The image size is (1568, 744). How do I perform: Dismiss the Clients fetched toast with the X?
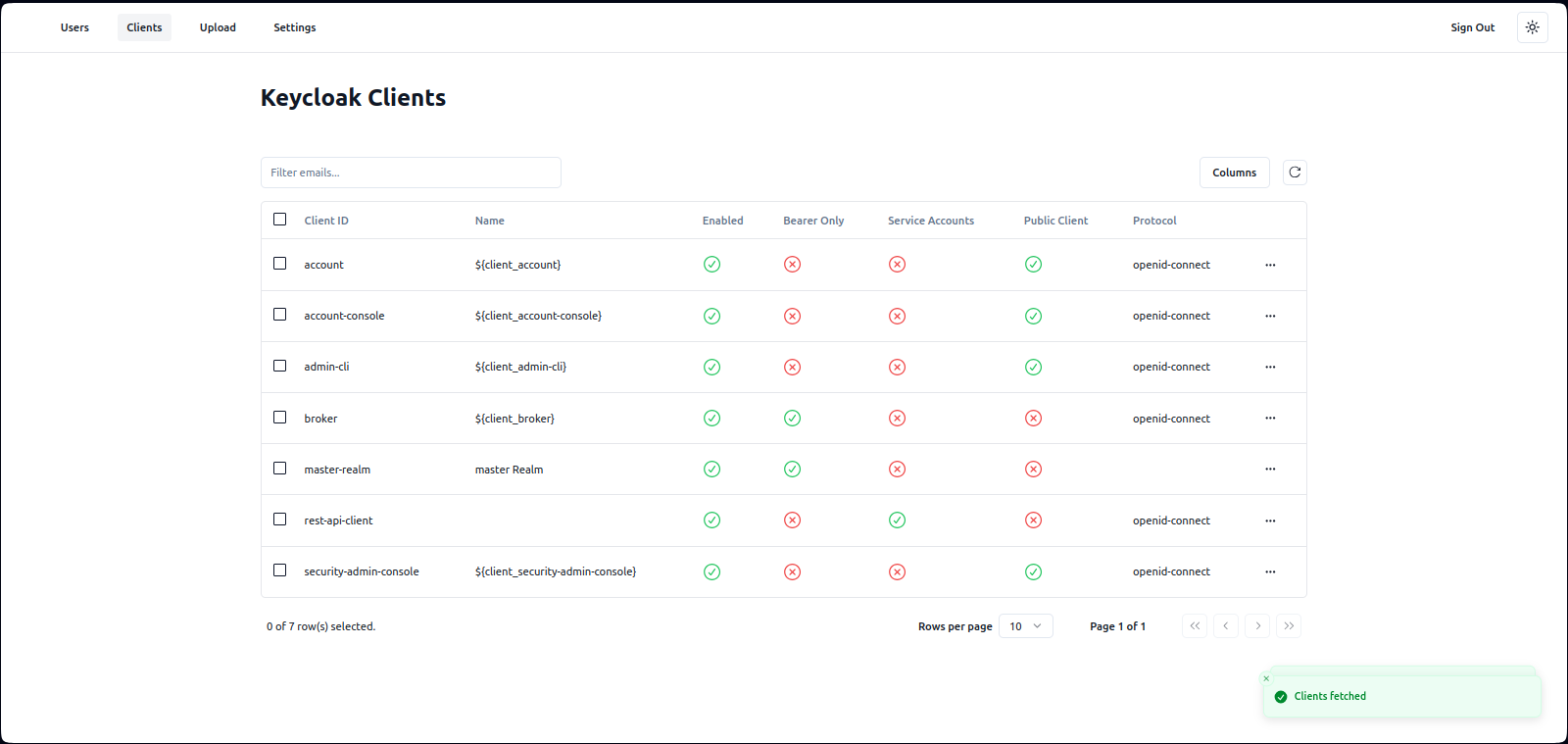click(1266, 678)
